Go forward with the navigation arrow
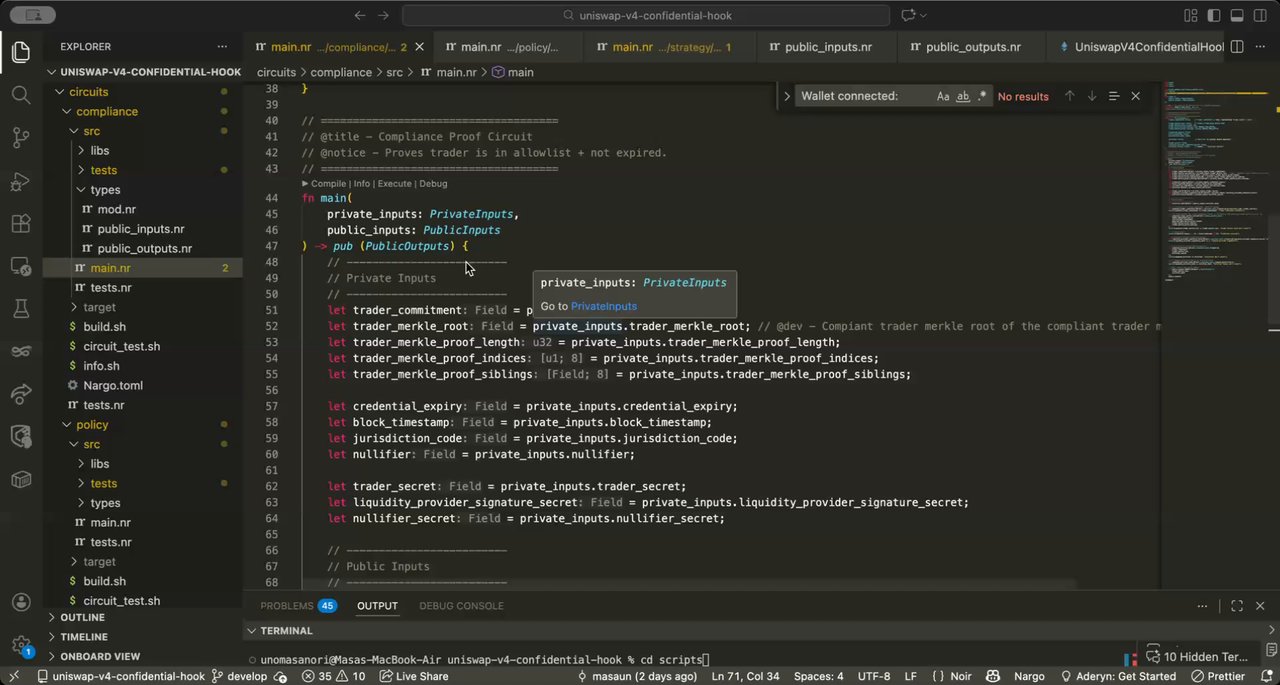The image size is (1280, 685). [x=384, y=15]
